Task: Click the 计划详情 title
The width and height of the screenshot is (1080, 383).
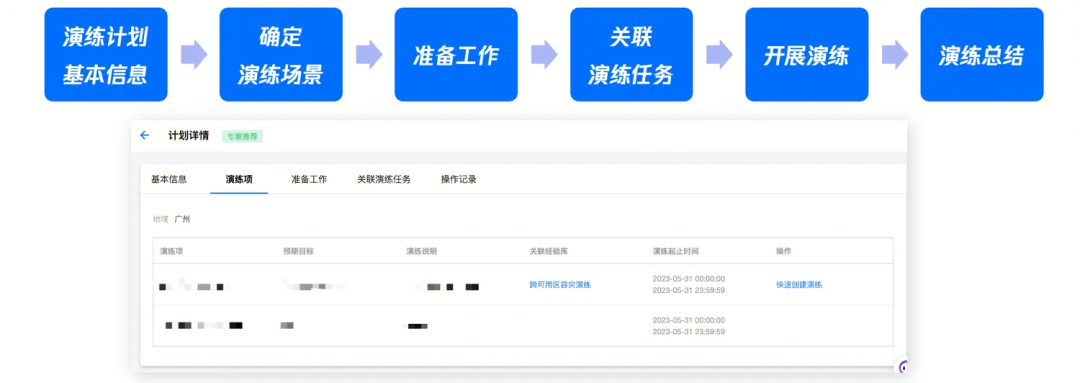Action: tap(188, 136)
